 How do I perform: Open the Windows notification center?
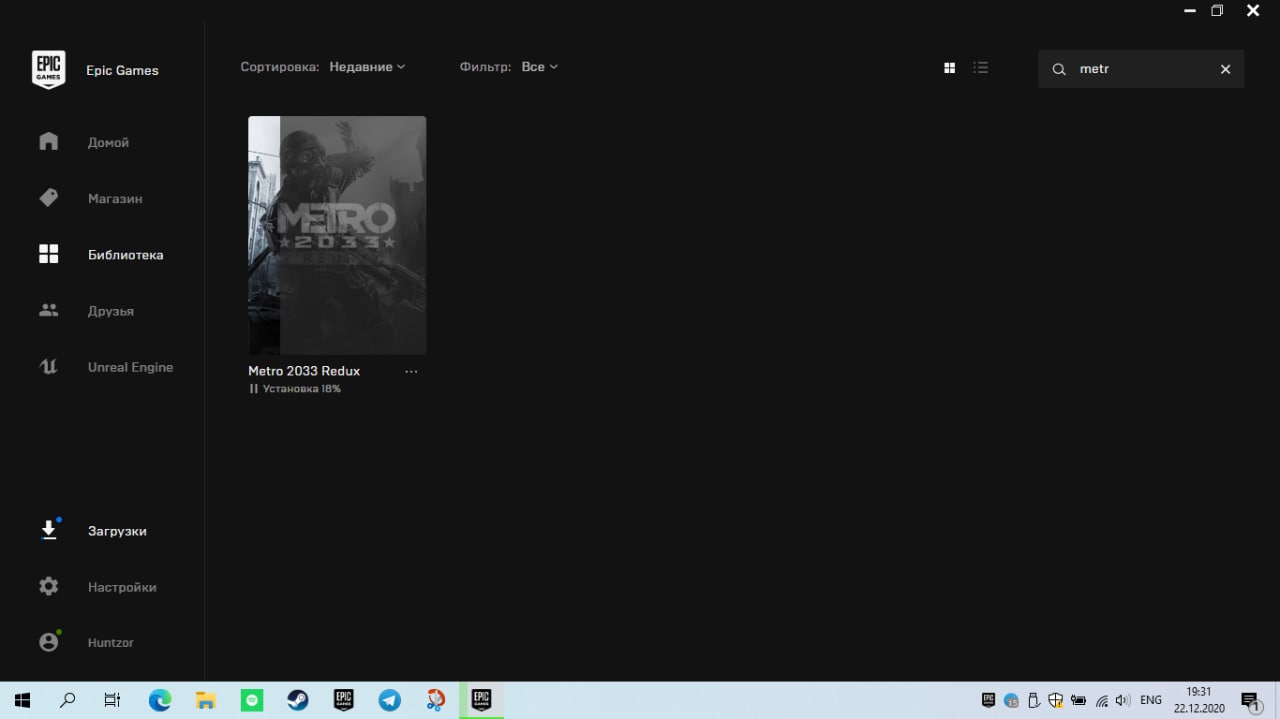pos(1251,700)
